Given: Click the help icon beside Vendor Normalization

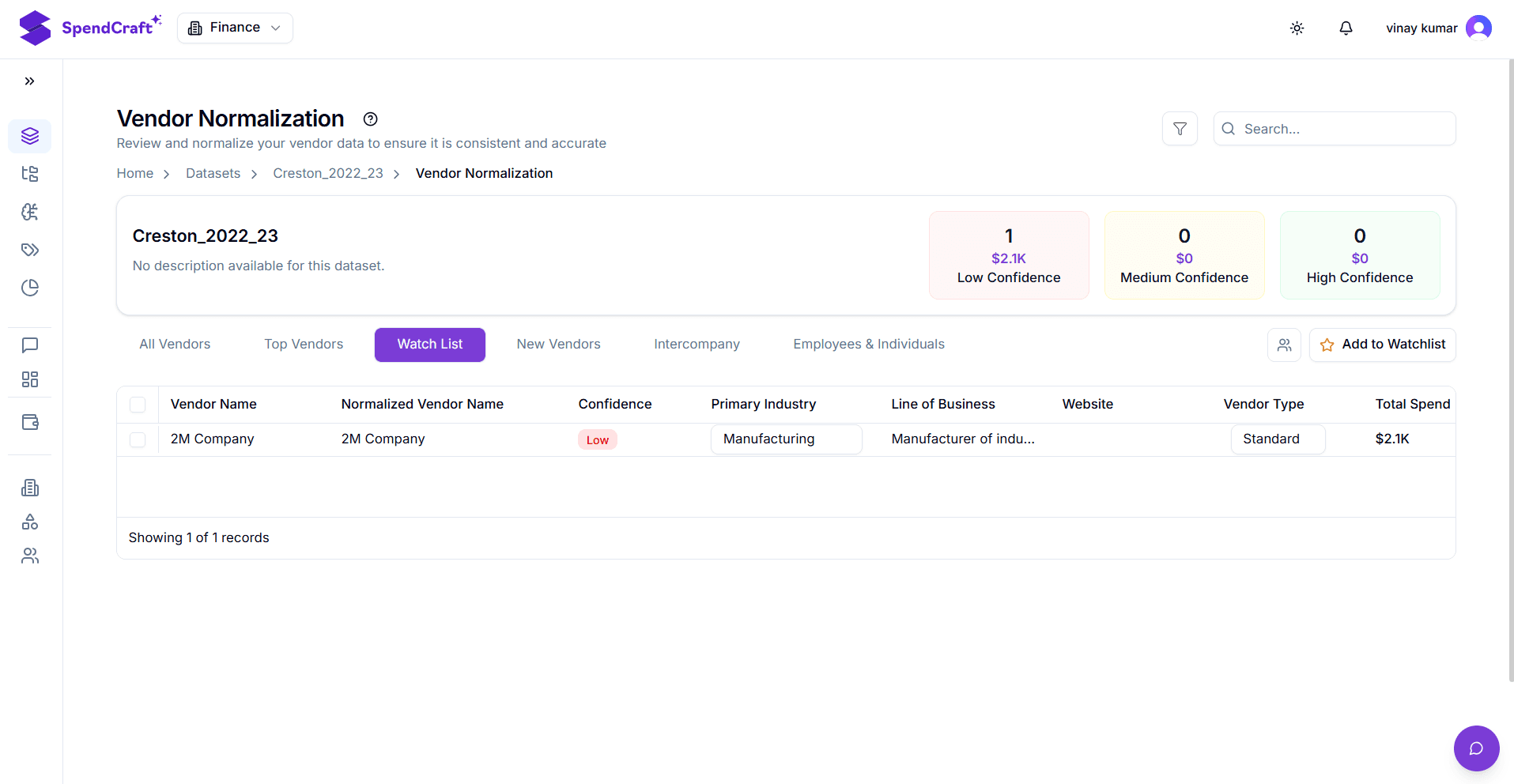Looking at the screenshot, I should coord(370,119).
